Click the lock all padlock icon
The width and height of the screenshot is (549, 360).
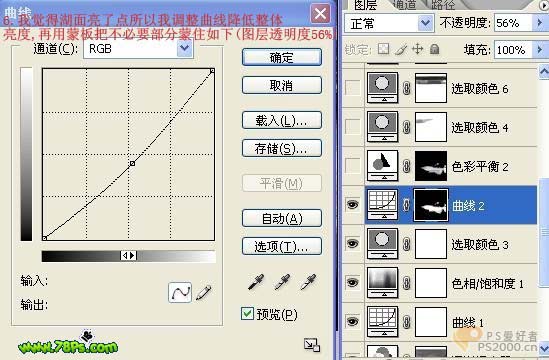click(x=435, y=49)
